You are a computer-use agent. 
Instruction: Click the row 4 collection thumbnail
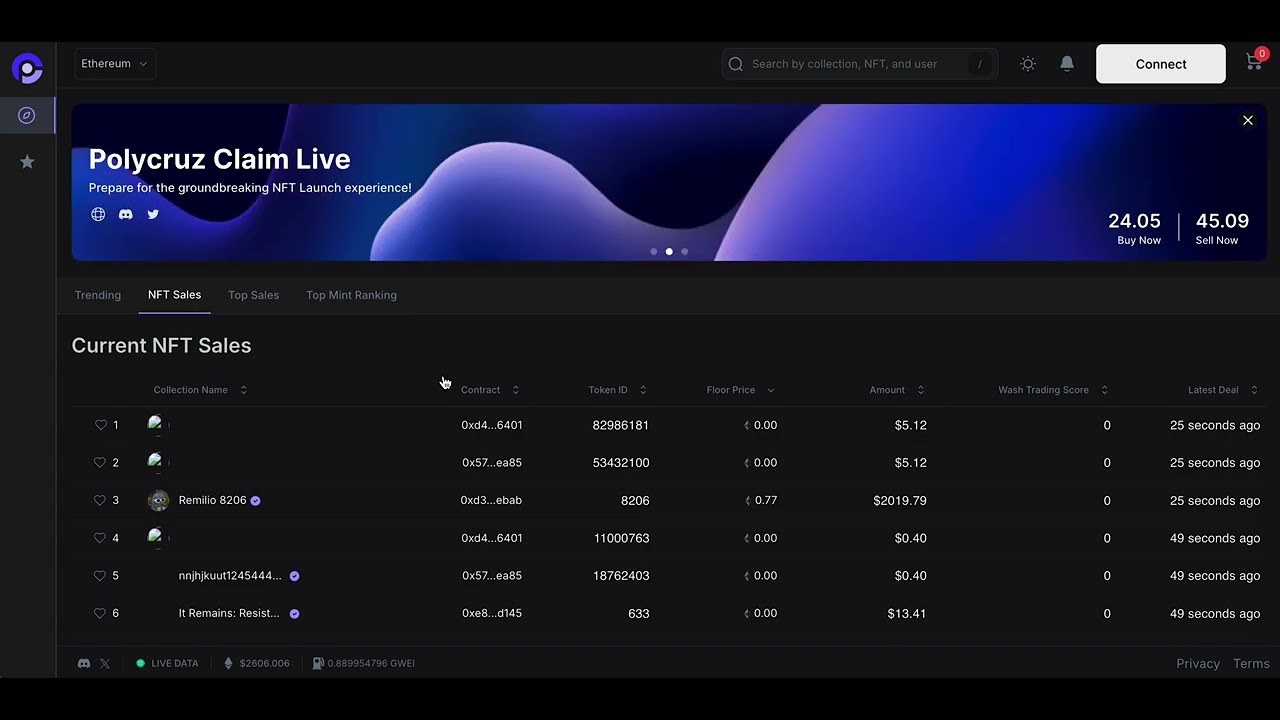coord(156,537)
